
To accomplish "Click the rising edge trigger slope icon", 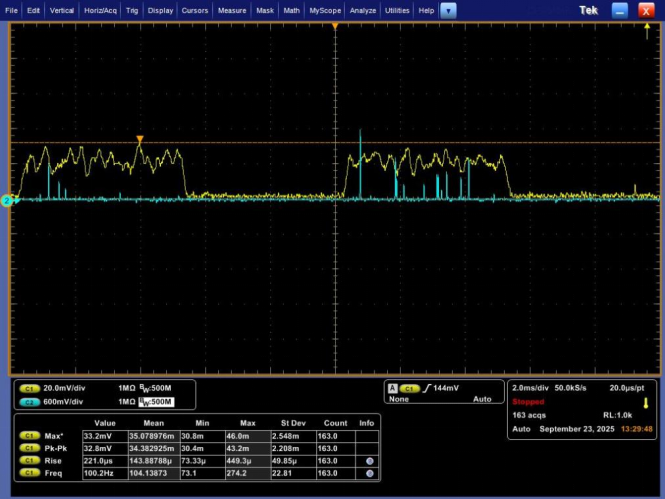I will point(427,388).
